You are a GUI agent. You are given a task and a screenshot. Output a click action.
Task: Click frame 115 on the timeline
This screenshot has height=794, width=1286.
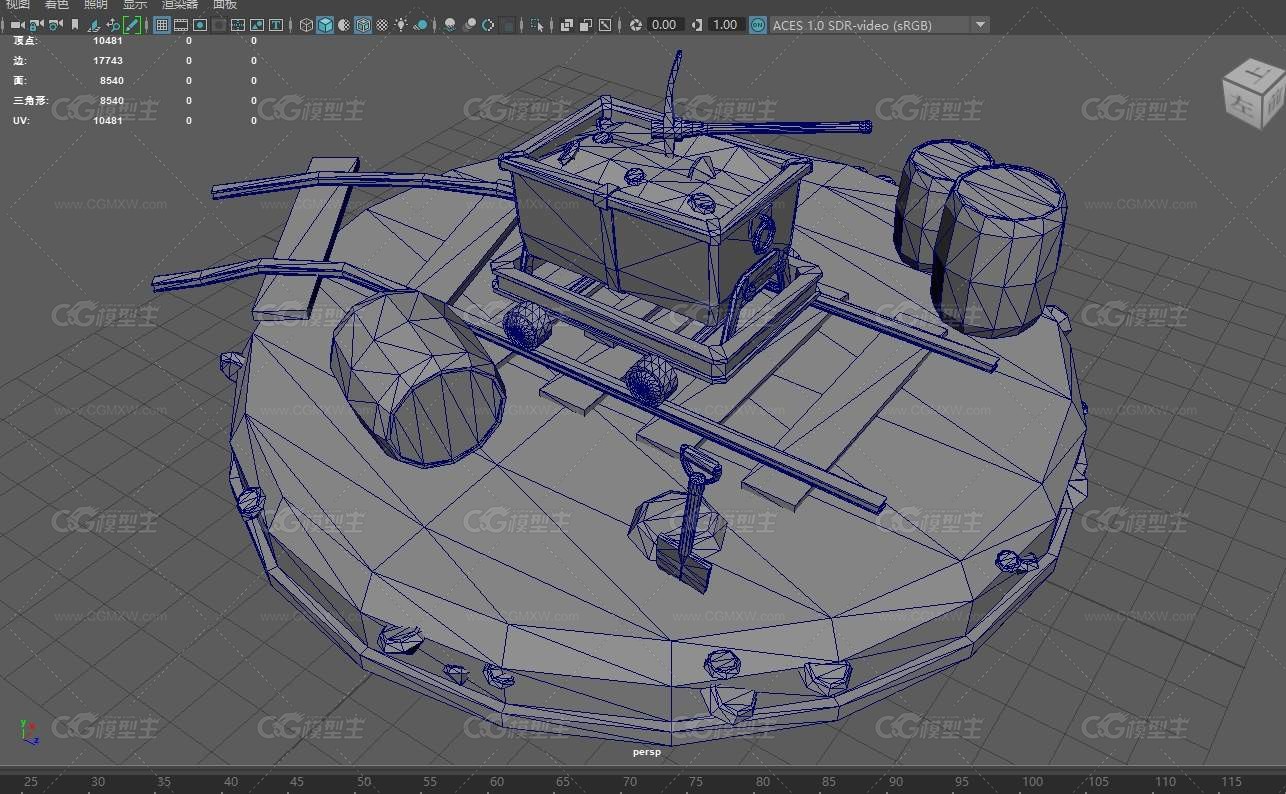1232,782
